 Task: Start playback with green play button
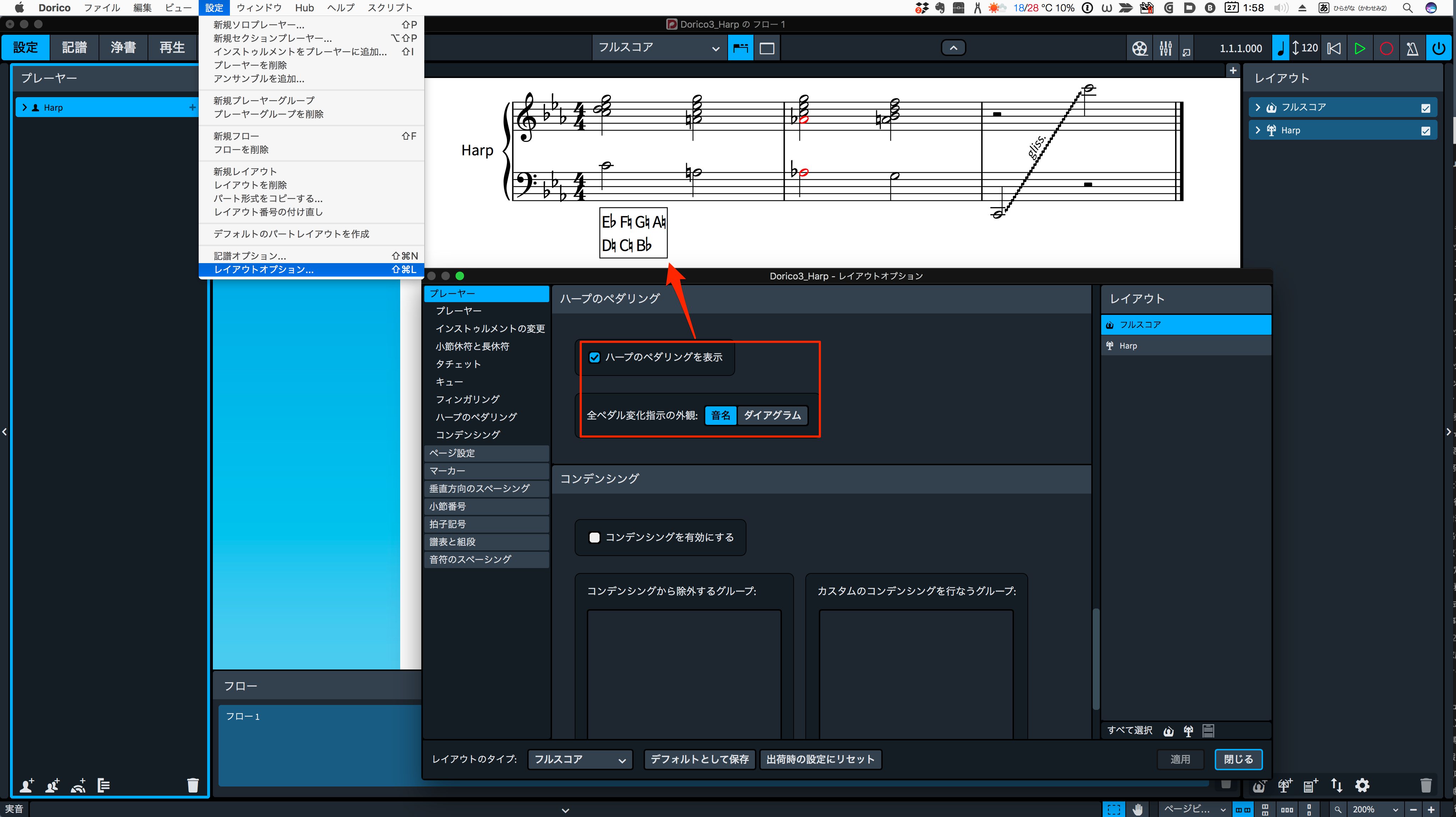(x=1360, y=49)
